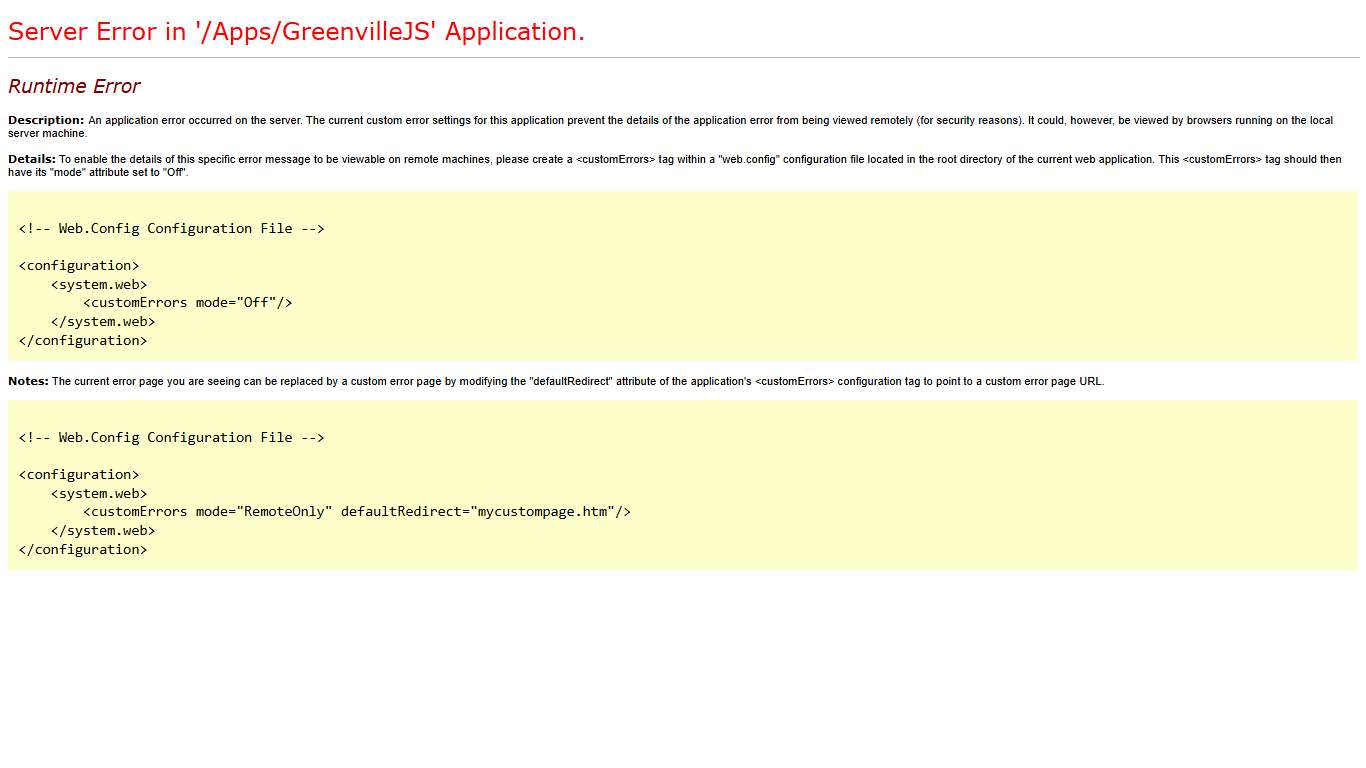Screen dimensions: 1366x768
Task: Click the closing configuration tag in second block
Action: 83,549
